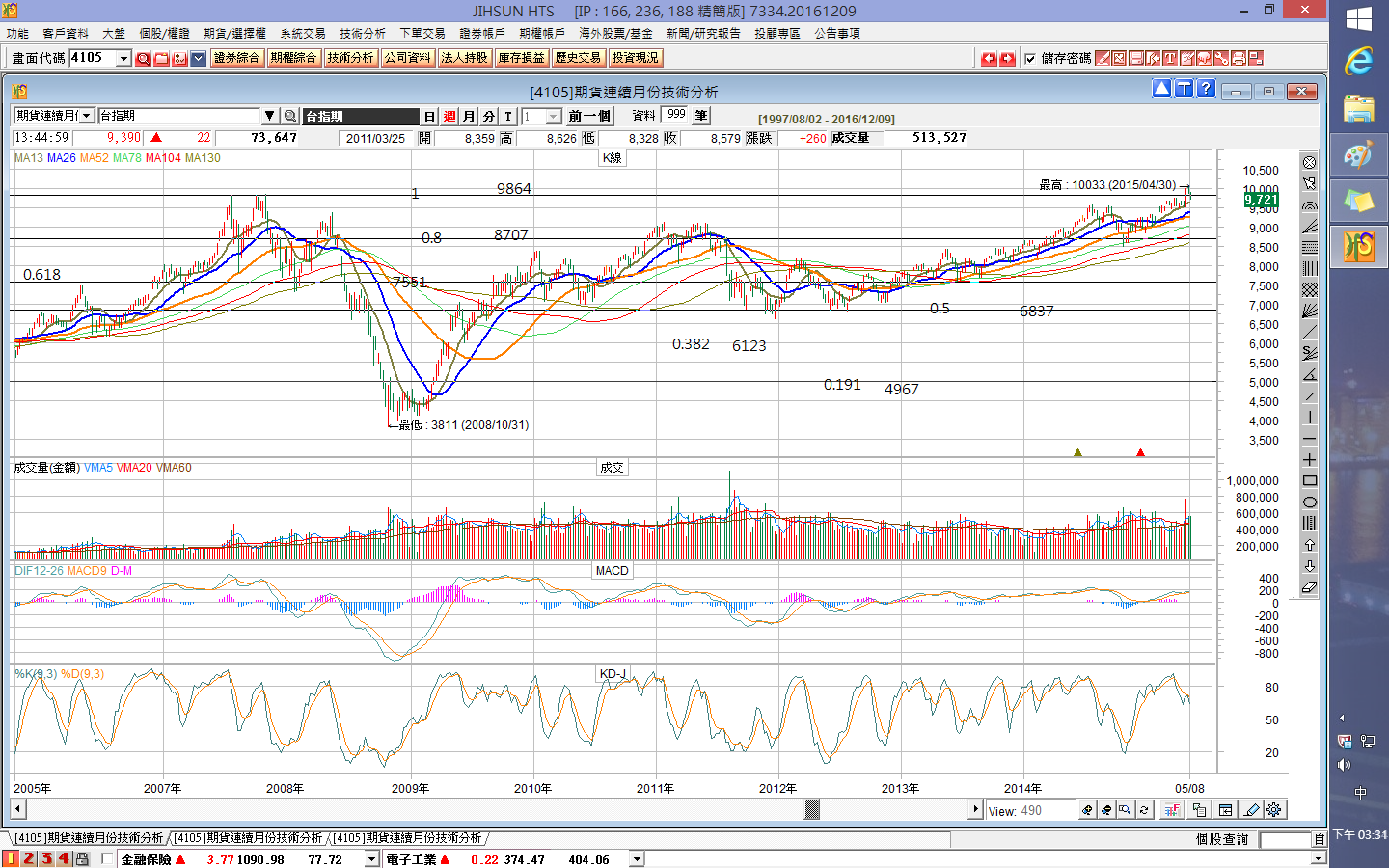Click the blue T icon in the chart title bar
The image size is (1389, 868).
(1184, 89)
